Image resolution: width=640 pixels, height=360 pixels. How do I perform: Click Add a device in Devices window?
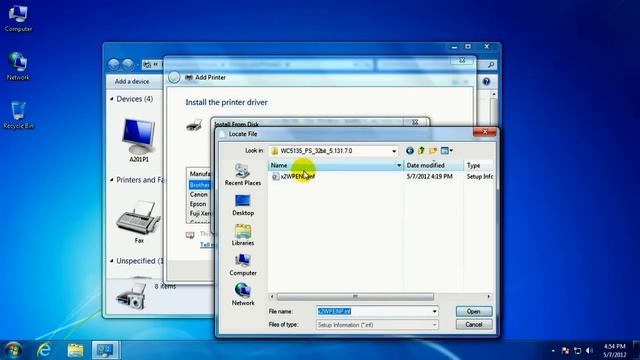[x=132, y=82]
